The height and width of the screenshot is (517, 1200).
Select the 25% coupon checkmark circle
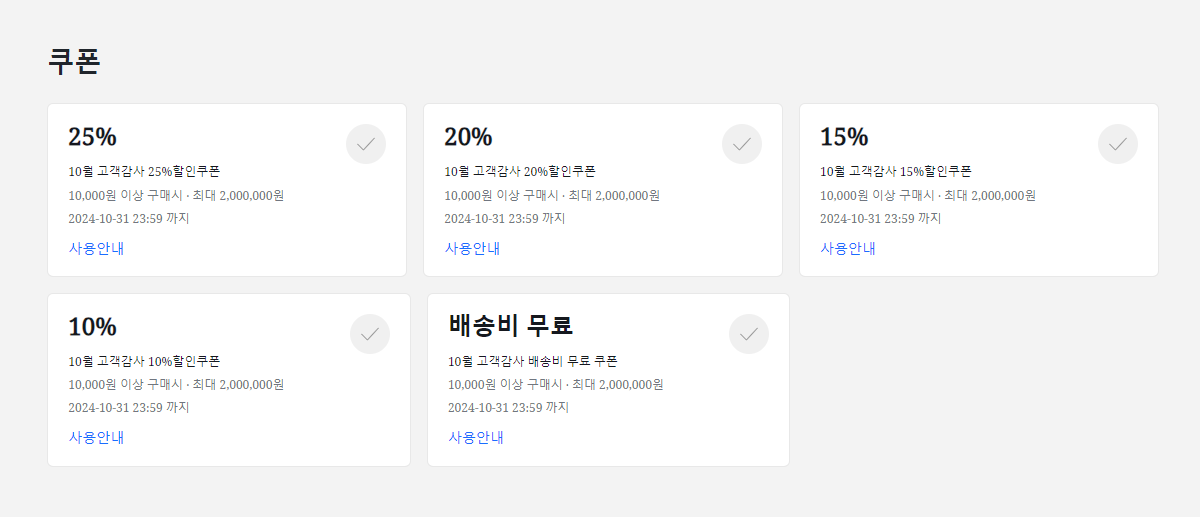click(x=366, y=144)
